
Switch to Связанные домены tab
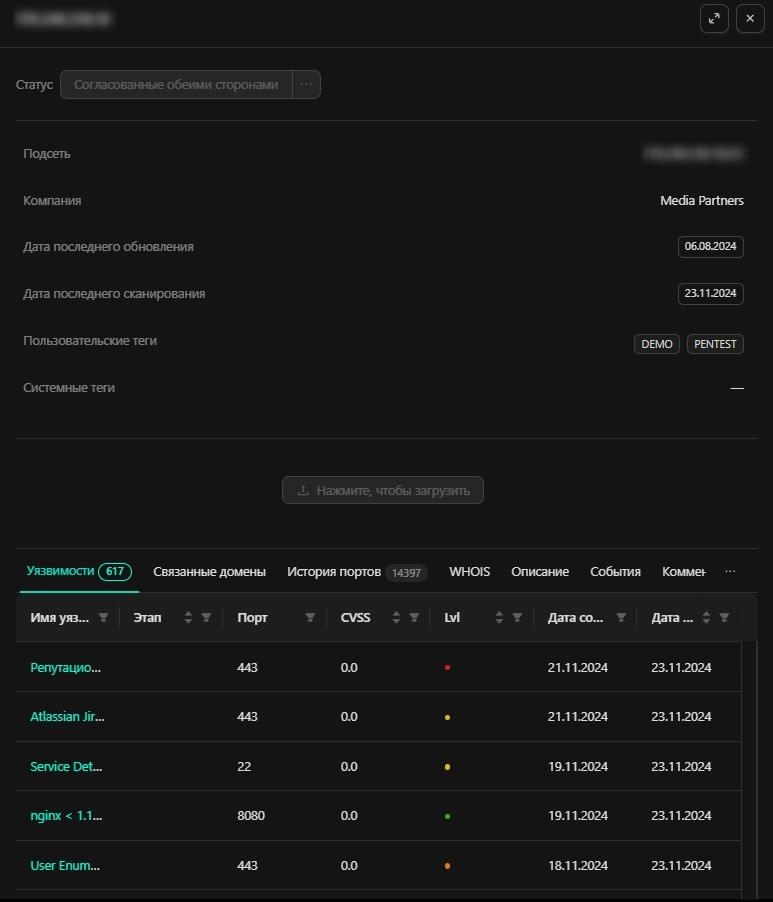click(x=209, y=572)
